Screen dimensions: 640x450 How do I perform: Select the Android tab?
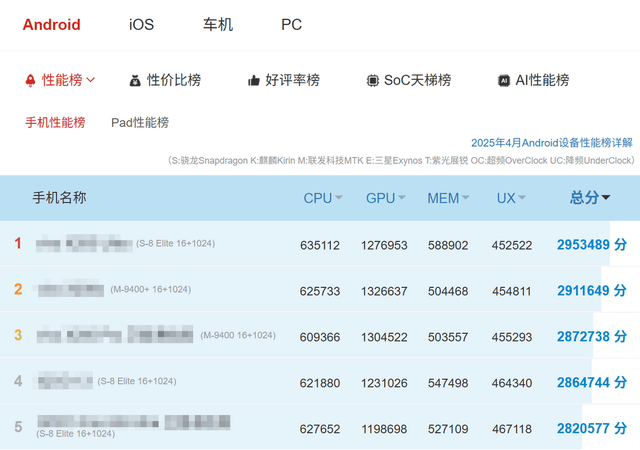[x=52, y=24]
